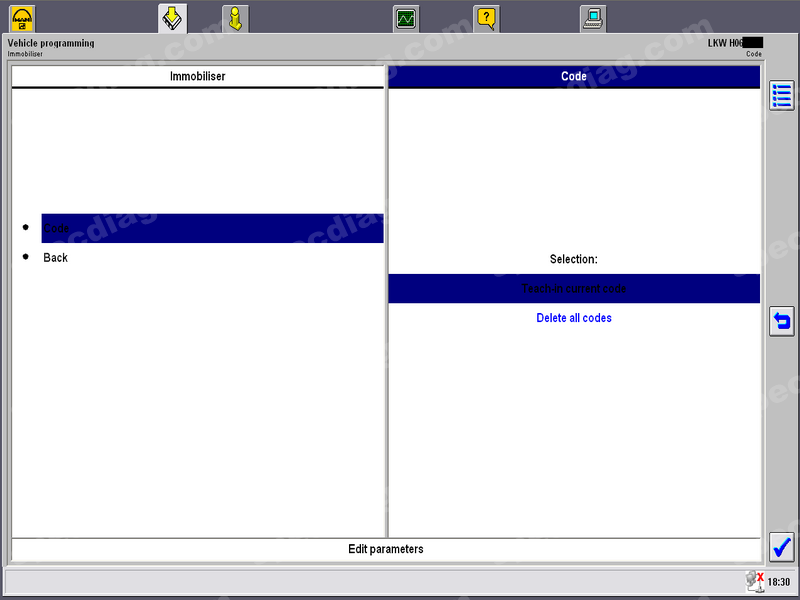Open the vehicle programming download icon
The image size is (800, 600).
tap(172, 18)
